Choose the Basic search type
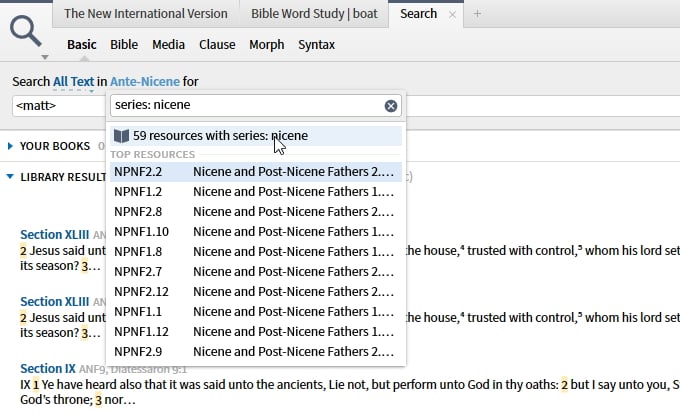The width and height of the screenshot is (680, 418). (x=82, y=45)
